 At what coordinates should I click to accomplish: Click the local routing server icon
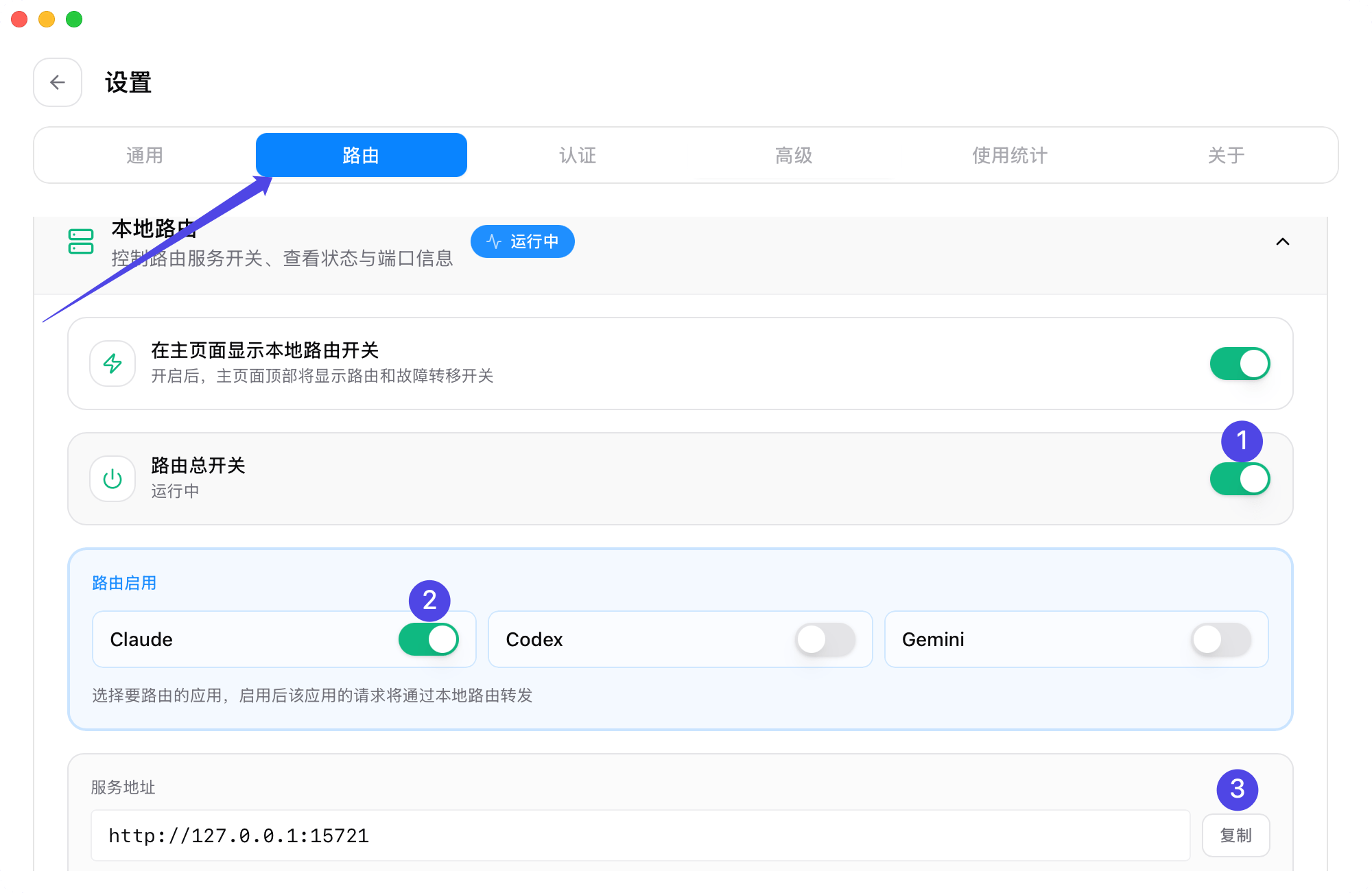click(x=81, y=241)
